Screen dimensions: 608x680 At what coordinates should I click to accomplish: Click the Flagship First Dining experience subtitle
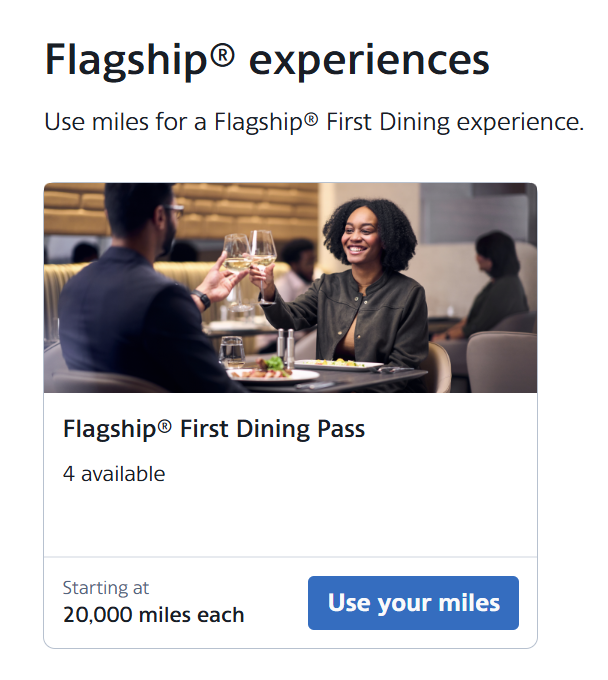(314, 122)
